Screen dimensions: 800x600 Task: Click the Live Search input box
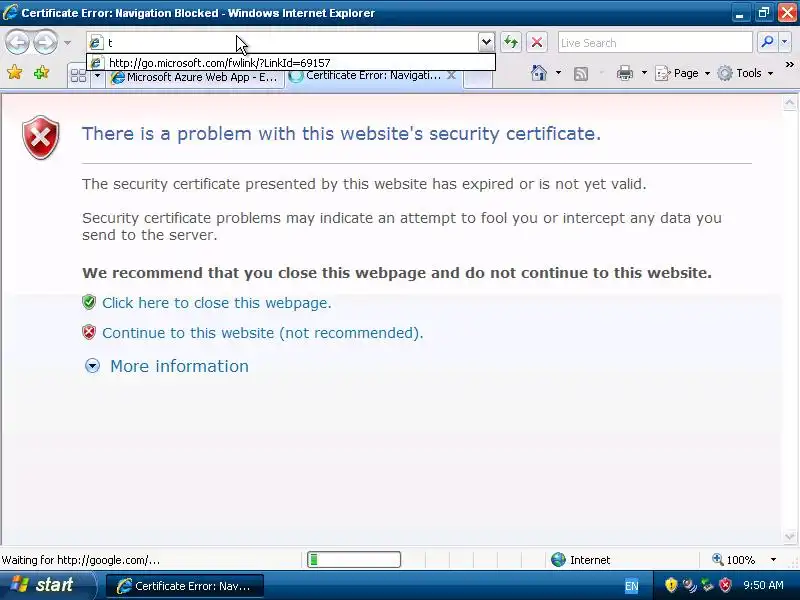point(655,43)
